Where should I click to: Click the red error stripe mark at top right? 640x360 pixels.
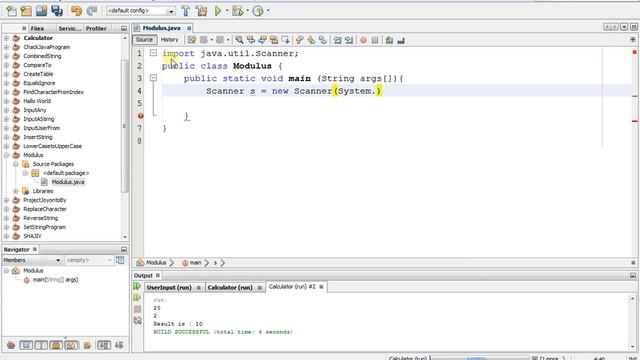[634, 52]
